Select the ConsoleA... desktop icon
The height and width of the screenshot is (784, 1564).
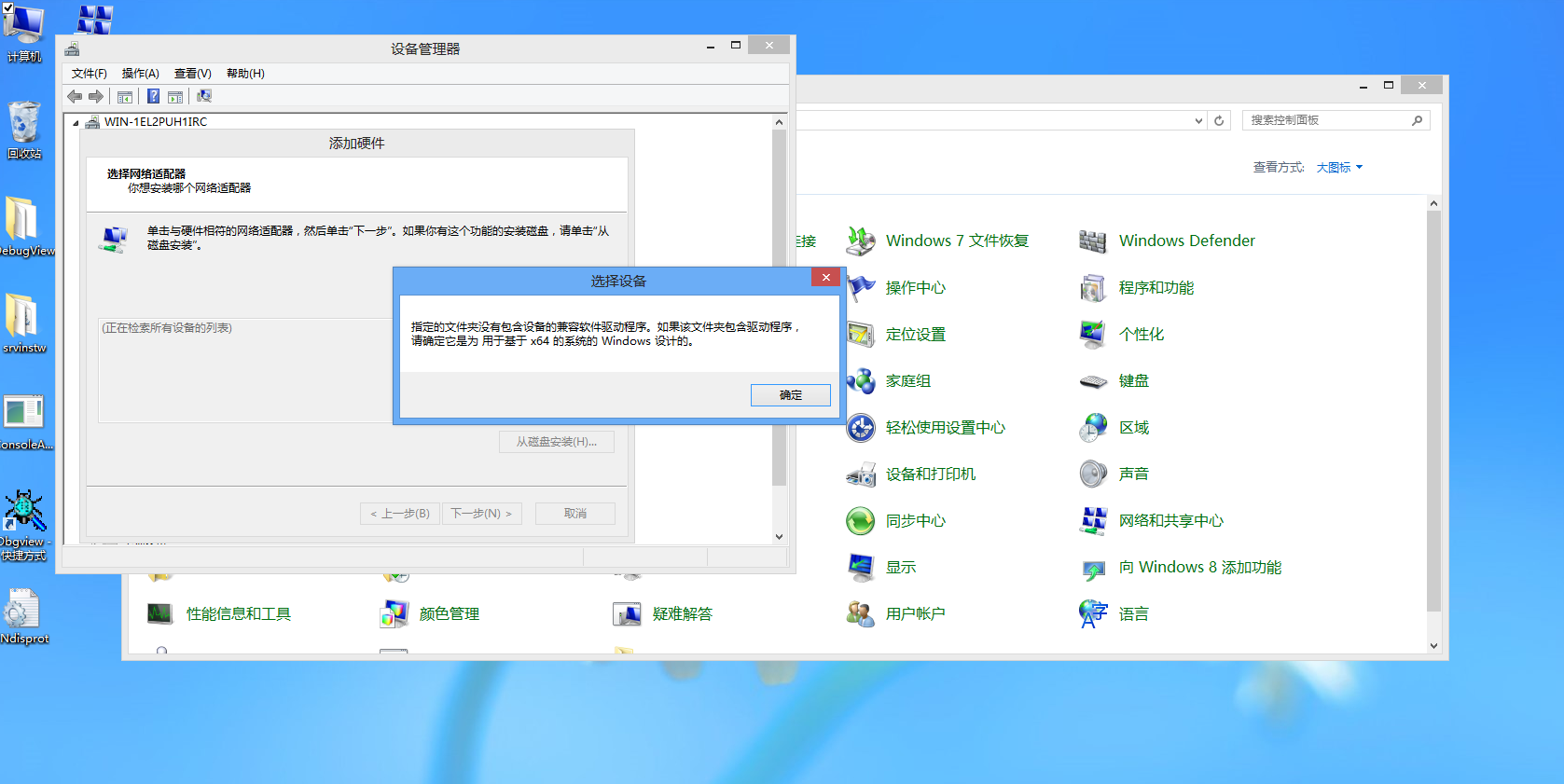(24, 421)
